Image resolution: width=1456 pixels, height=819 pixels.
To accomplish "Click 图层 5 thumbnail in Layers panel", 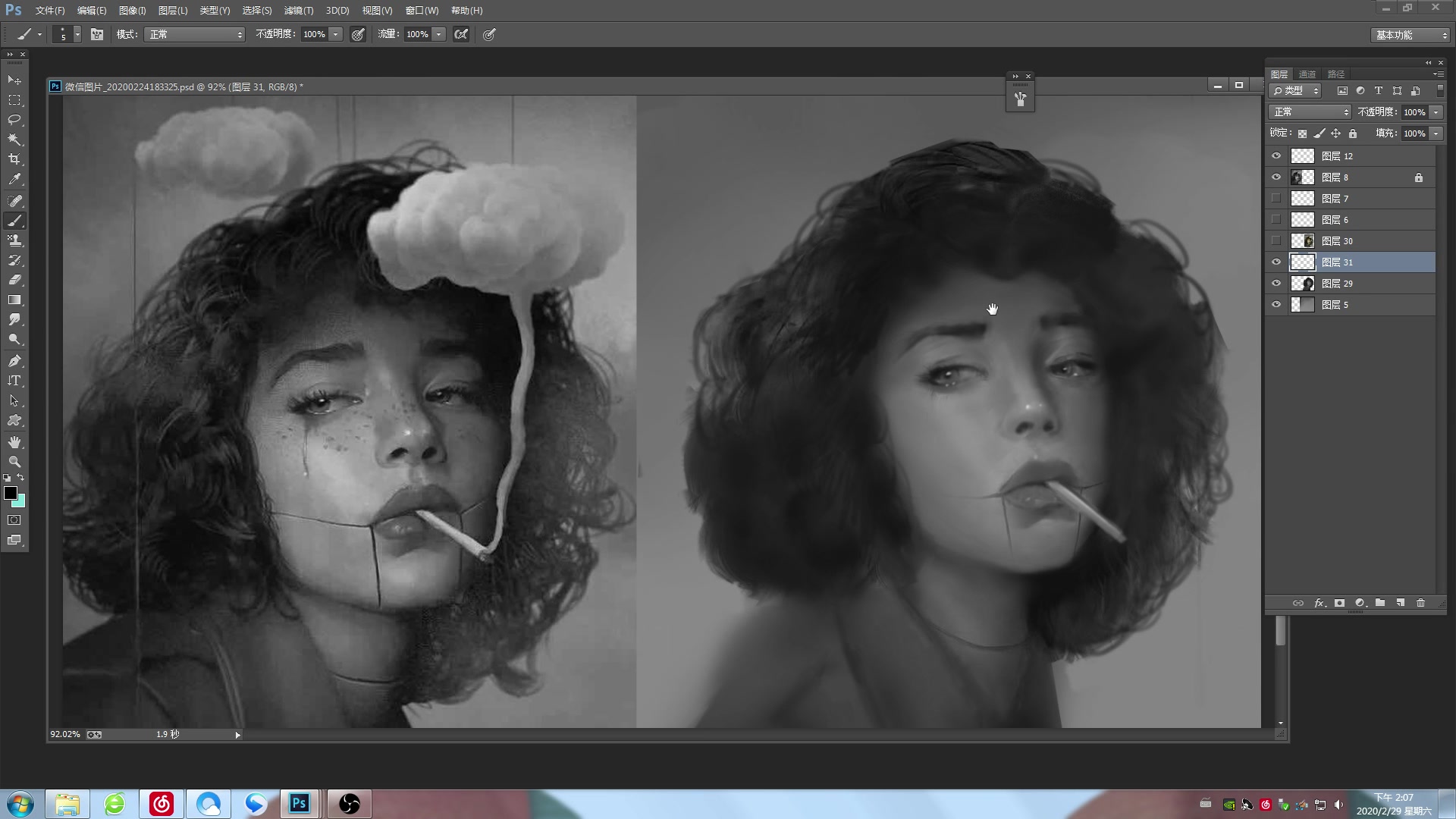I will (1301, 304).
